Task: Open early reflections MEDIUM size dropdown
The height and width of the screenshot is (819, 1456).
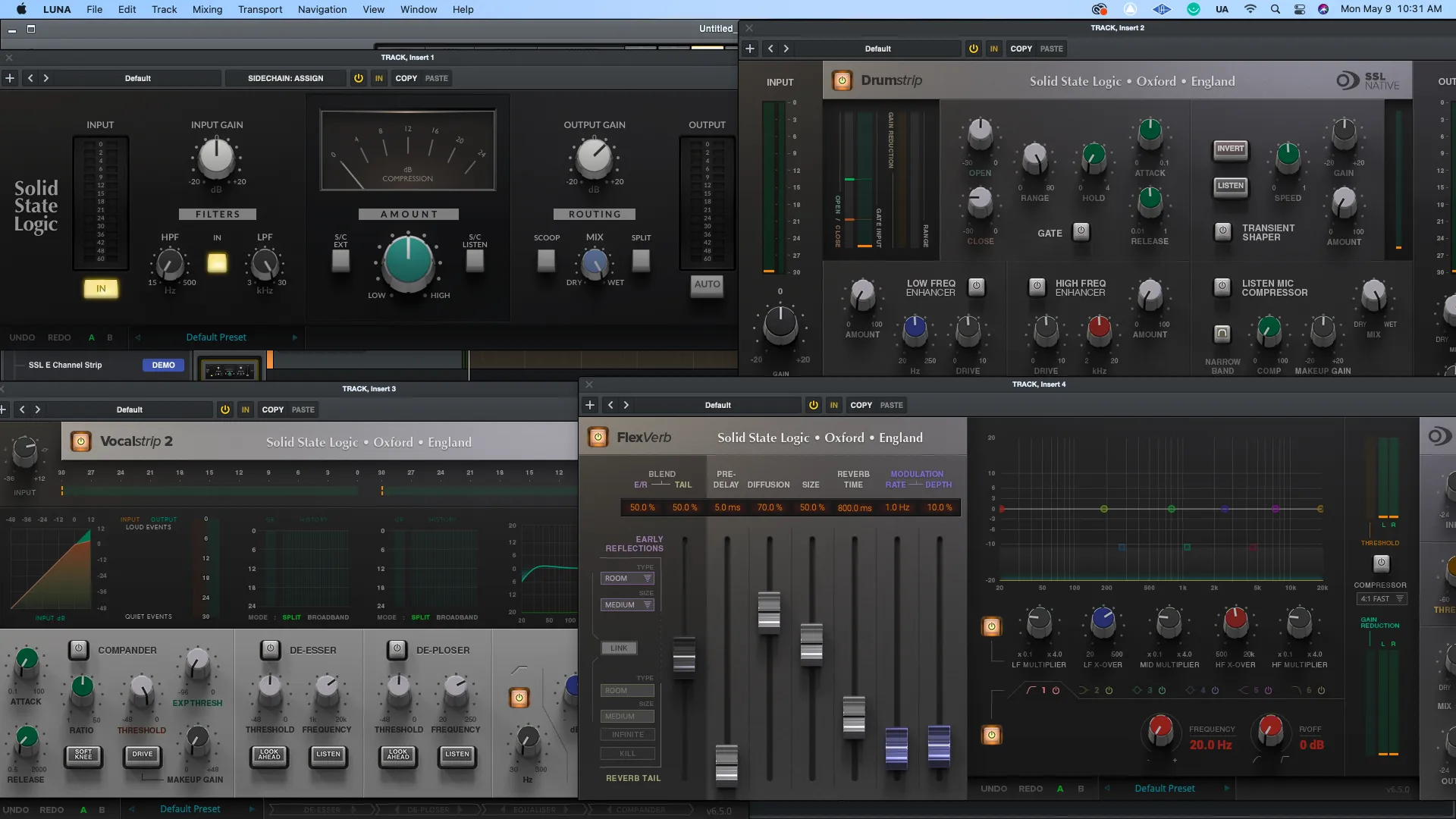Action: tap(627, 605)
